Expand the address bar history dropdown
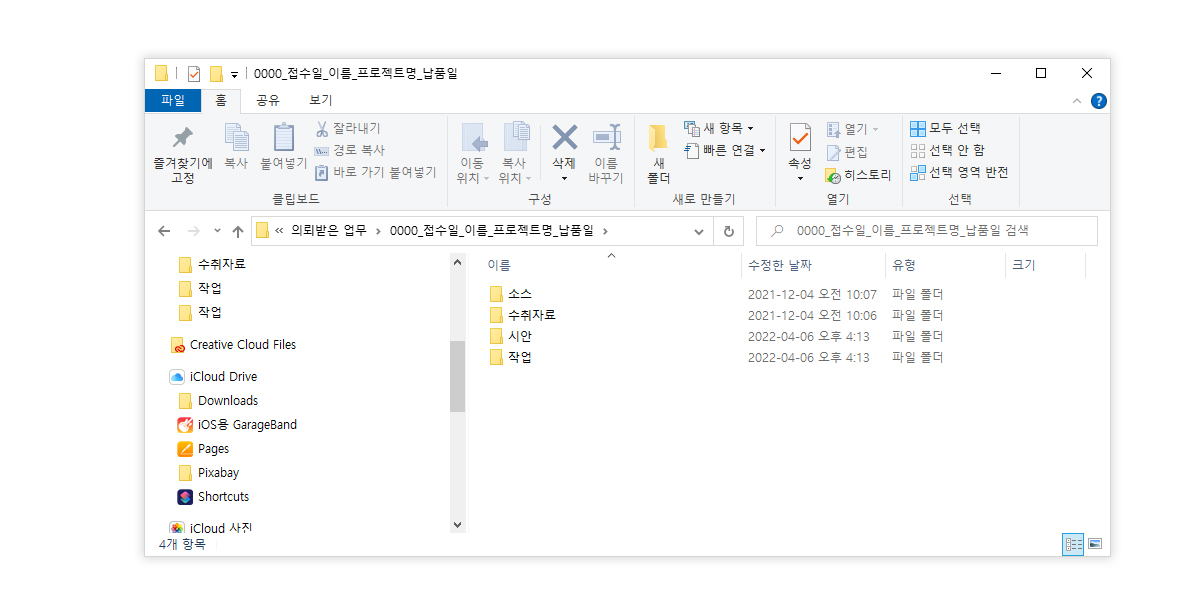 (699, 230)
